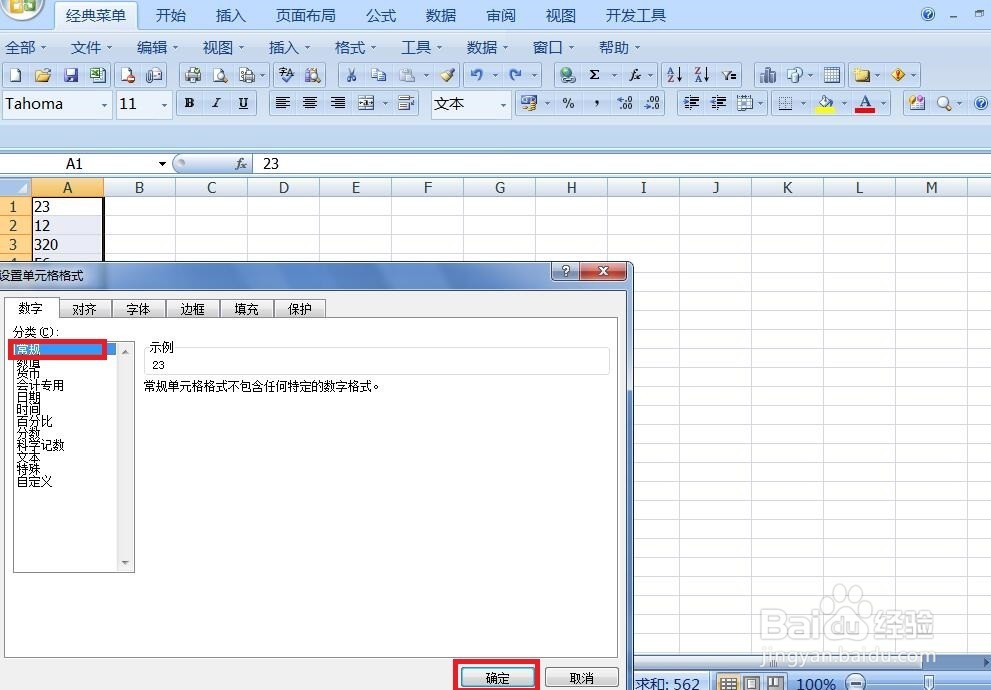Image resolution: width=991 pixels, height=690 pixels.
Task: Click the Sort Ascending icon
Action: click(x=673, y=74)
